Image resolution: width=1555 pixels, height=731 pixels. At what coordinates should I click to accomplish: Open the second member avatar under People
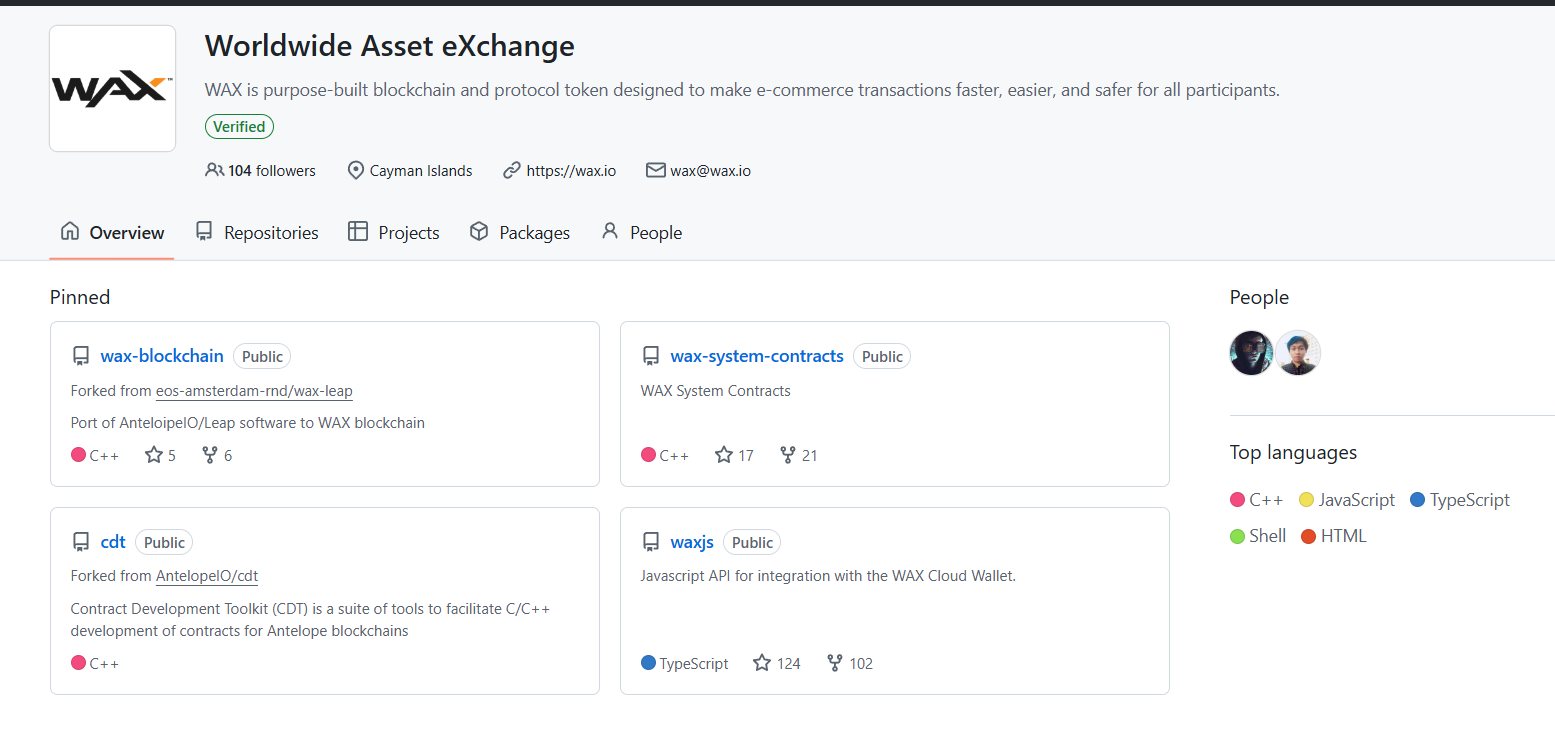[x=1298, y=353]
